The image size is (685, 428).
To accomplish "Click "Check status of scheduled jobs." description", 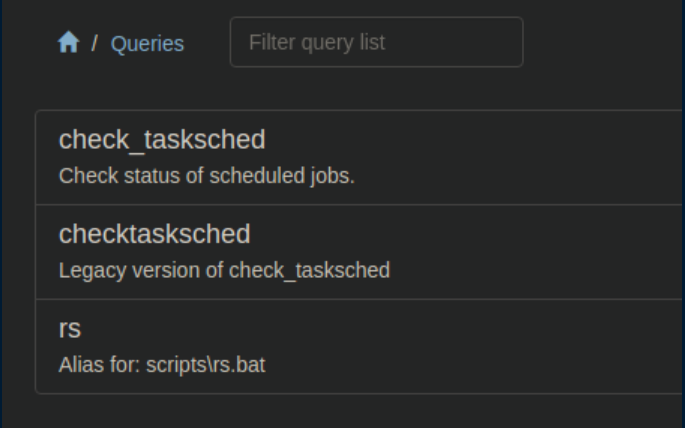I will (207, 176).
